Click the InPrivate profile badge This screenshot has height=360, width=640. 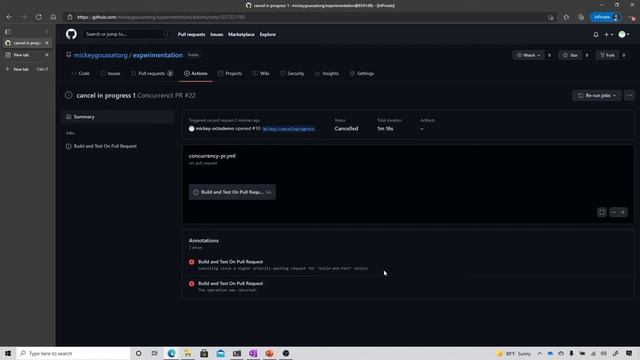pos(606,17)
